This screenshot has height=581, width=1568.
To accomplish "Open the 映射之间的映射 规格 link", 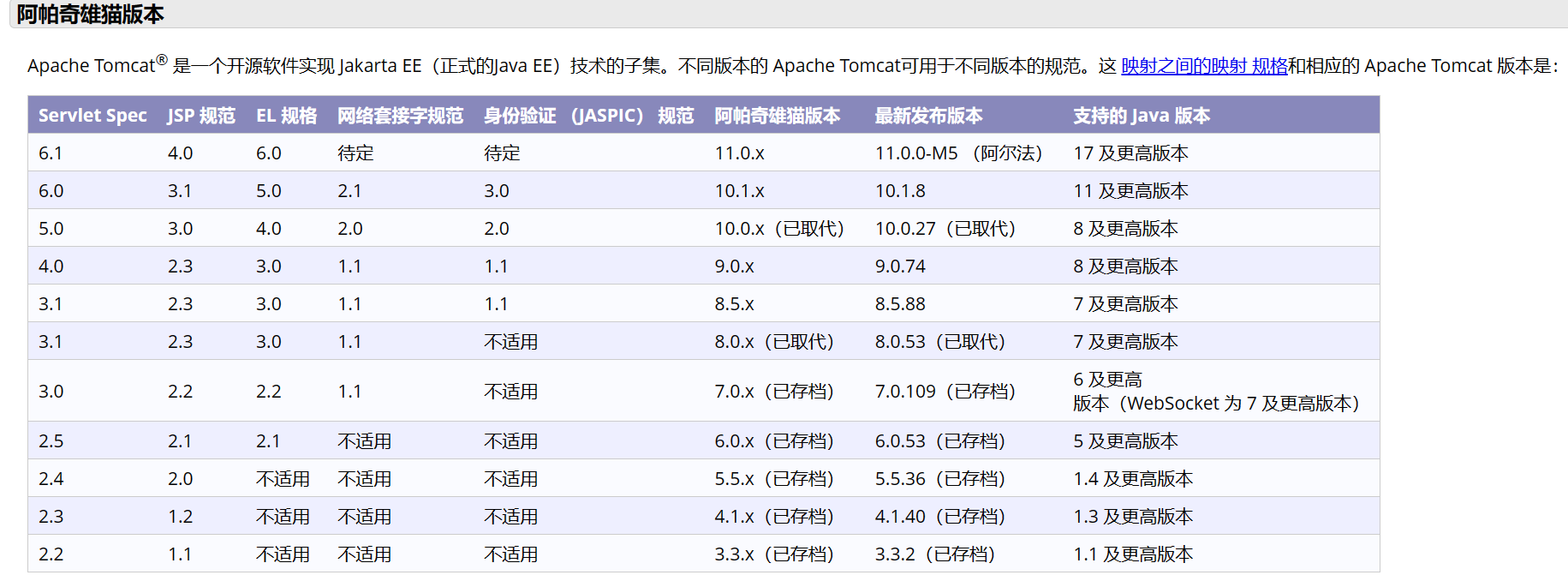I will (x=1204, y=66).
